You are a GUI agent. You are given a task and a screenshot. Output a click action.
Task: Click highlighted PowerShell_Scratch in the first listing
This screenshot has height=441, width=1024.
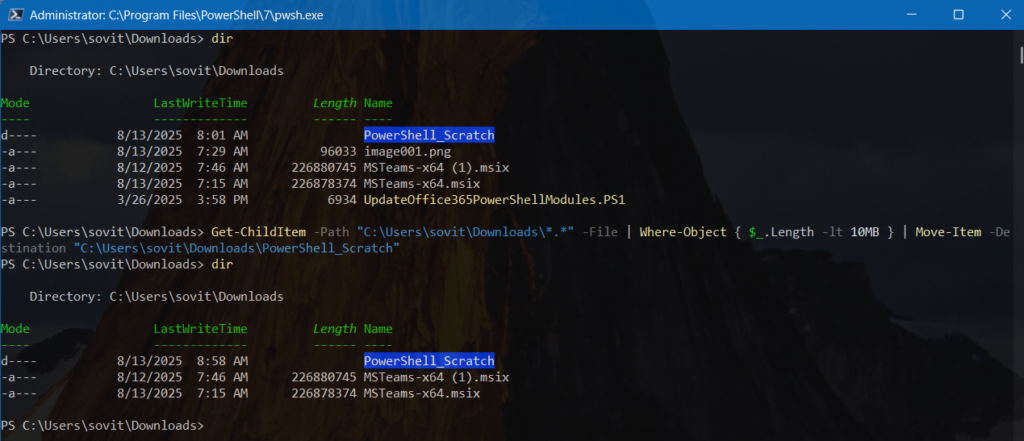(x=429, y=136)
